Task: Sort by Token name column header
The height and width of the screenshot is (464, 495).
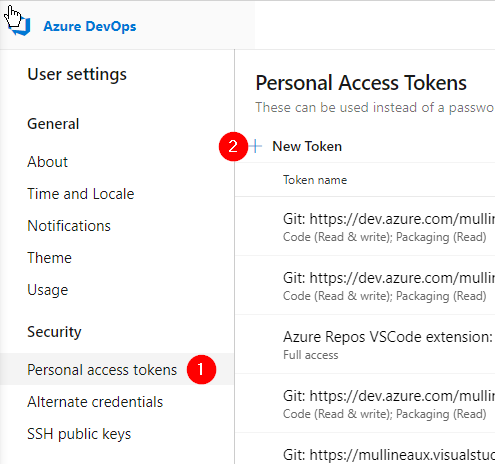Action: (x=315, y=180)
